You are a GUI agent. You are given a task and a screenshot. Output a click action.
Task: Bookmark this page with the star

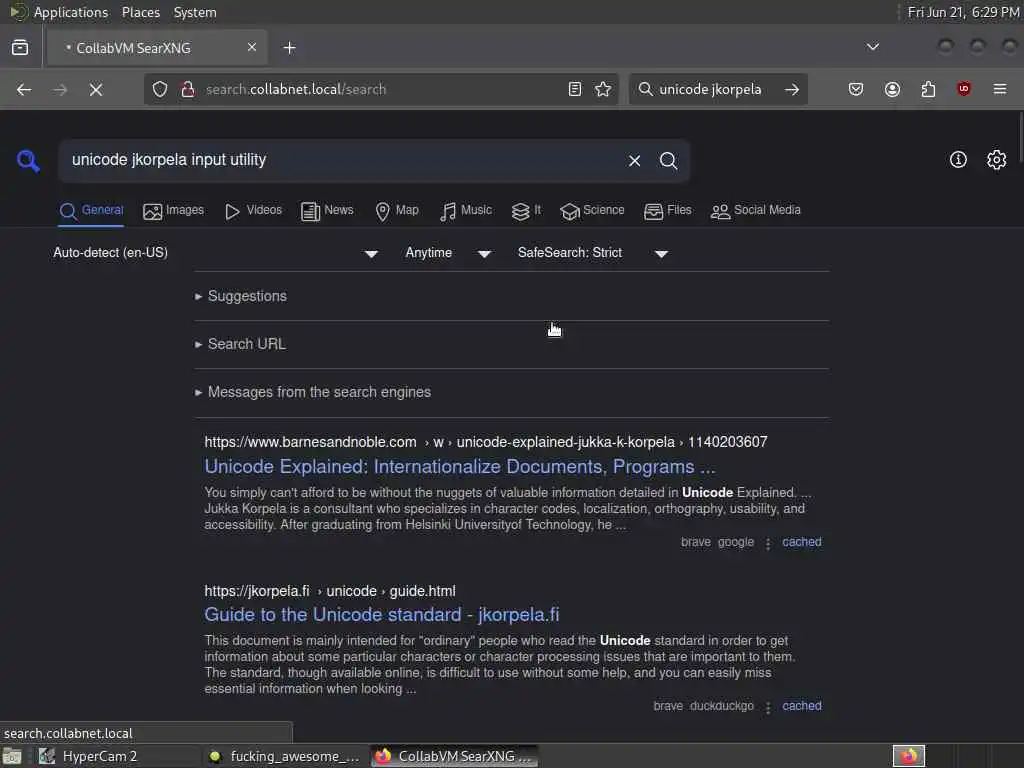603,89
